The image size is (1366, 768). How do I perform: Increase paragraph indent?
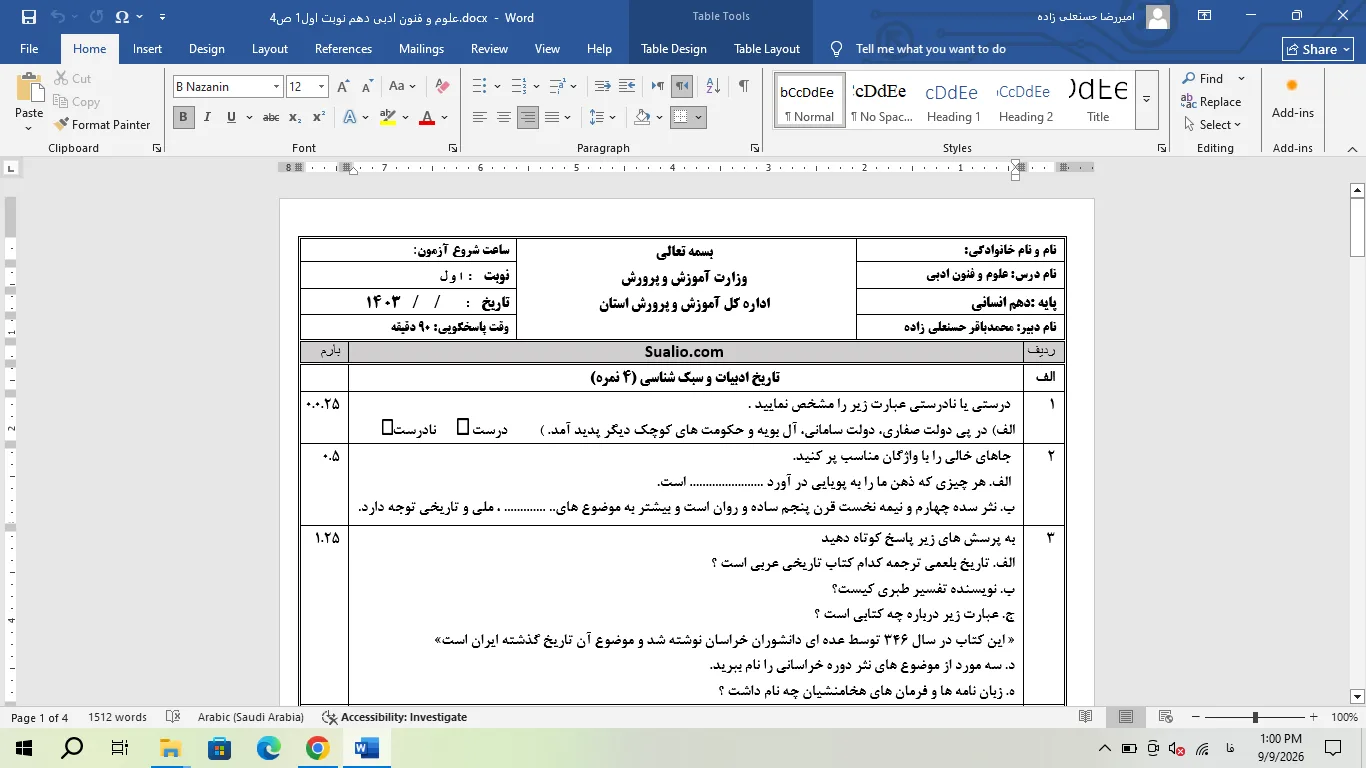pyautogui.click(x=629, y=87)
